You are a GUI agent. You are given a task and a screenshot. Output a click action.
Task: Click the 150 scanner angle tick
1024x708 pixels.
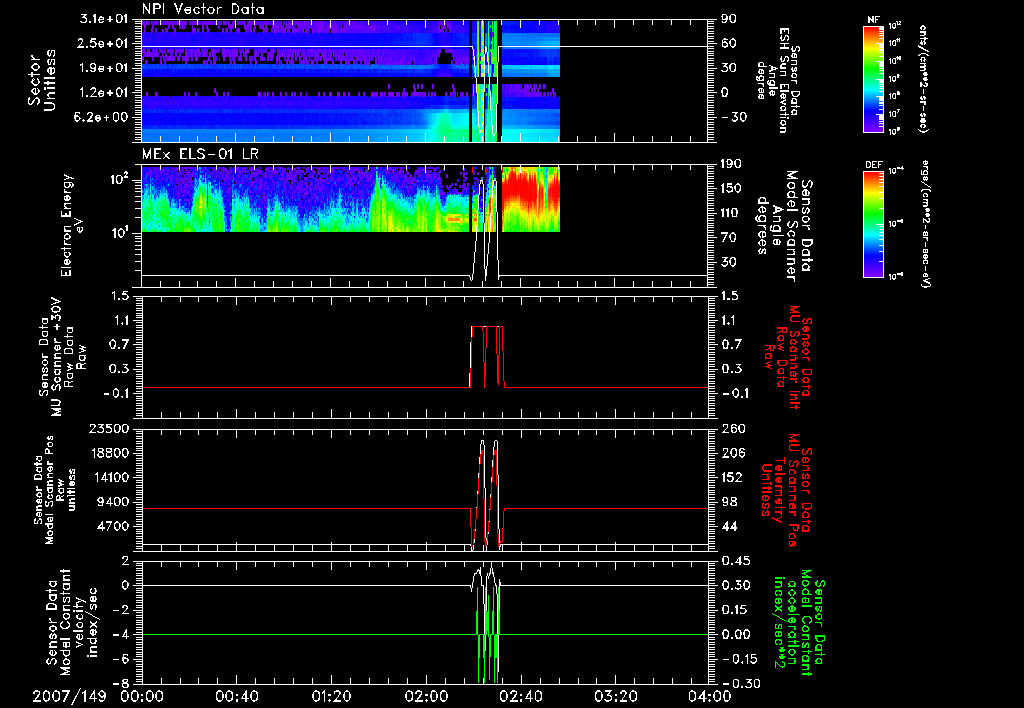pyautogui.click(x=732, y=189)
